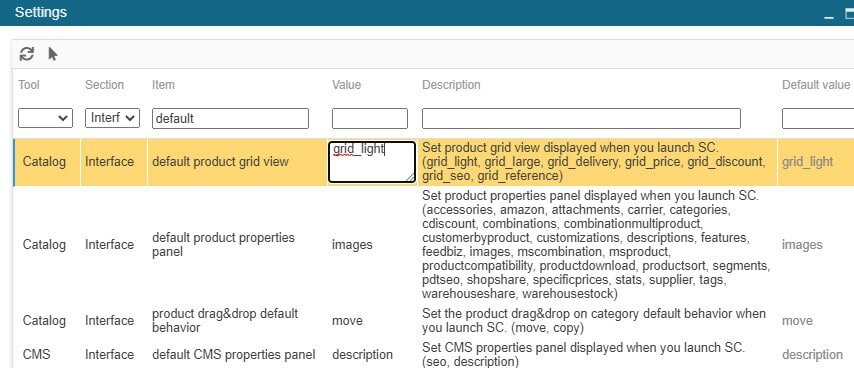Image resolution: width=854 pixels, height=368 pixels.
Task: Open the Section filter dropdown showing Interf
Action: [x=112, y=118]
